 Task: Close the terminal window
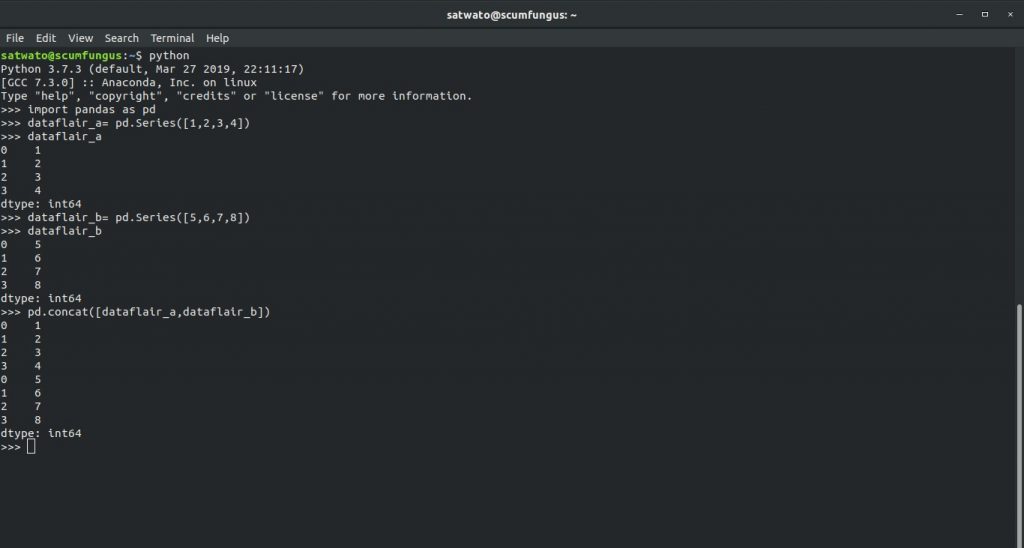[1010, 14]
